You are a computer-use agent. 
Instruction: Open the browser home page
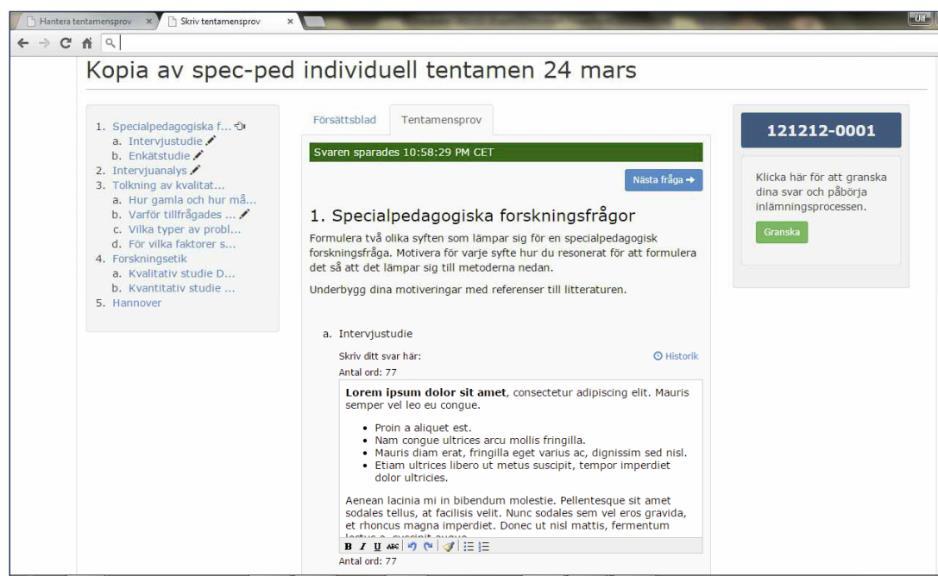87,43
